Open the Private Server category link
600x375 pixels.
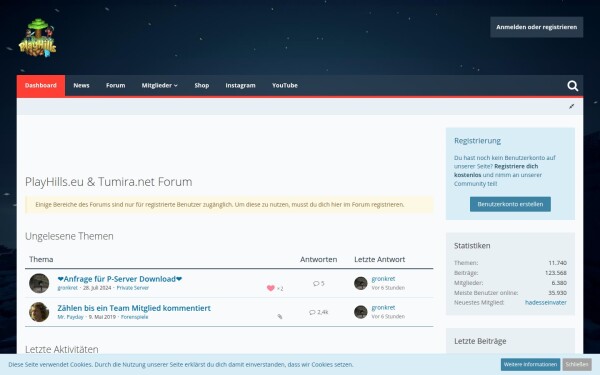(x=133, y=288)
